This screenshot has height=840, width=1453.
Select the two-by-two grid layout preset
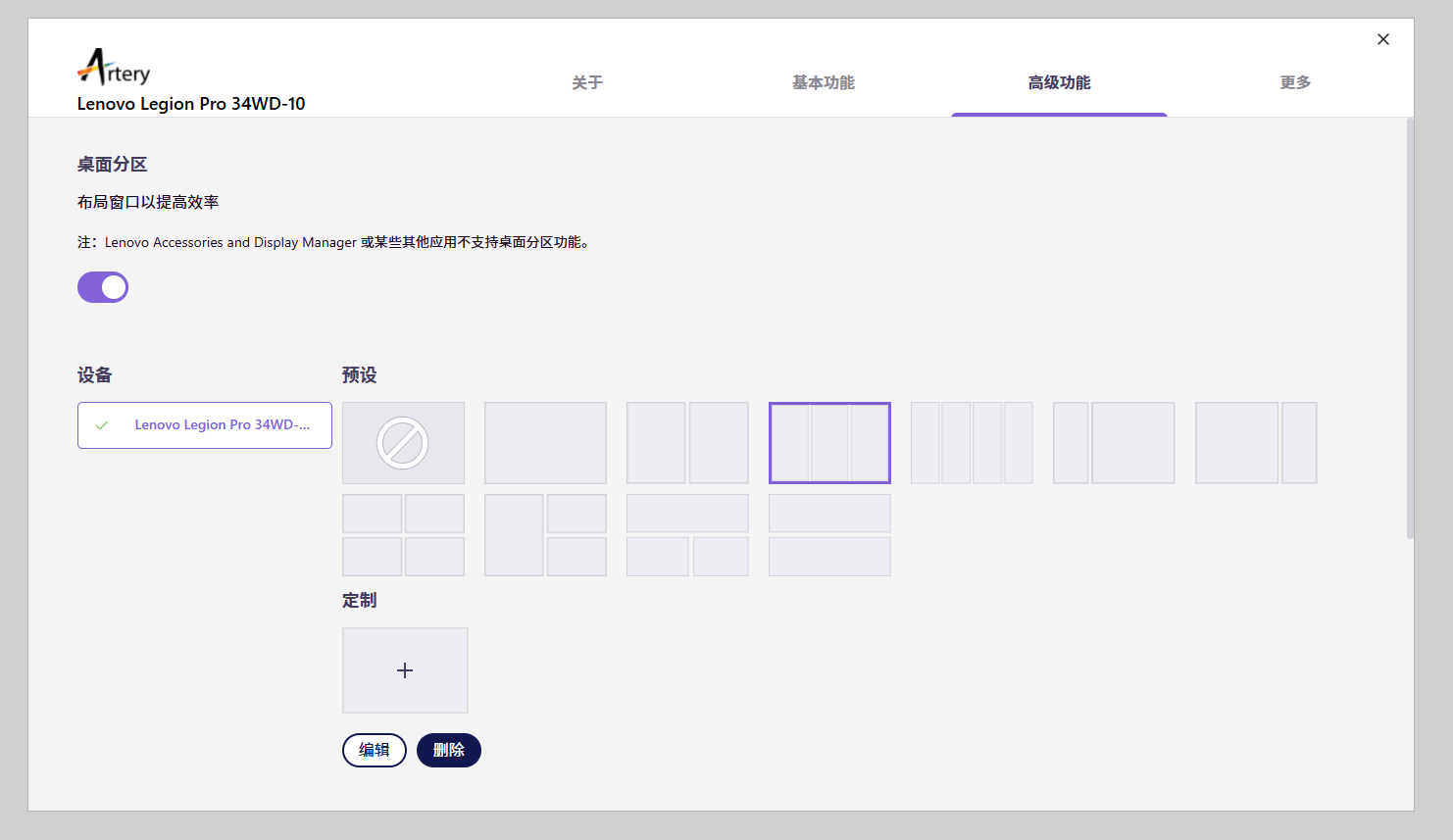[x=403, y=535]
